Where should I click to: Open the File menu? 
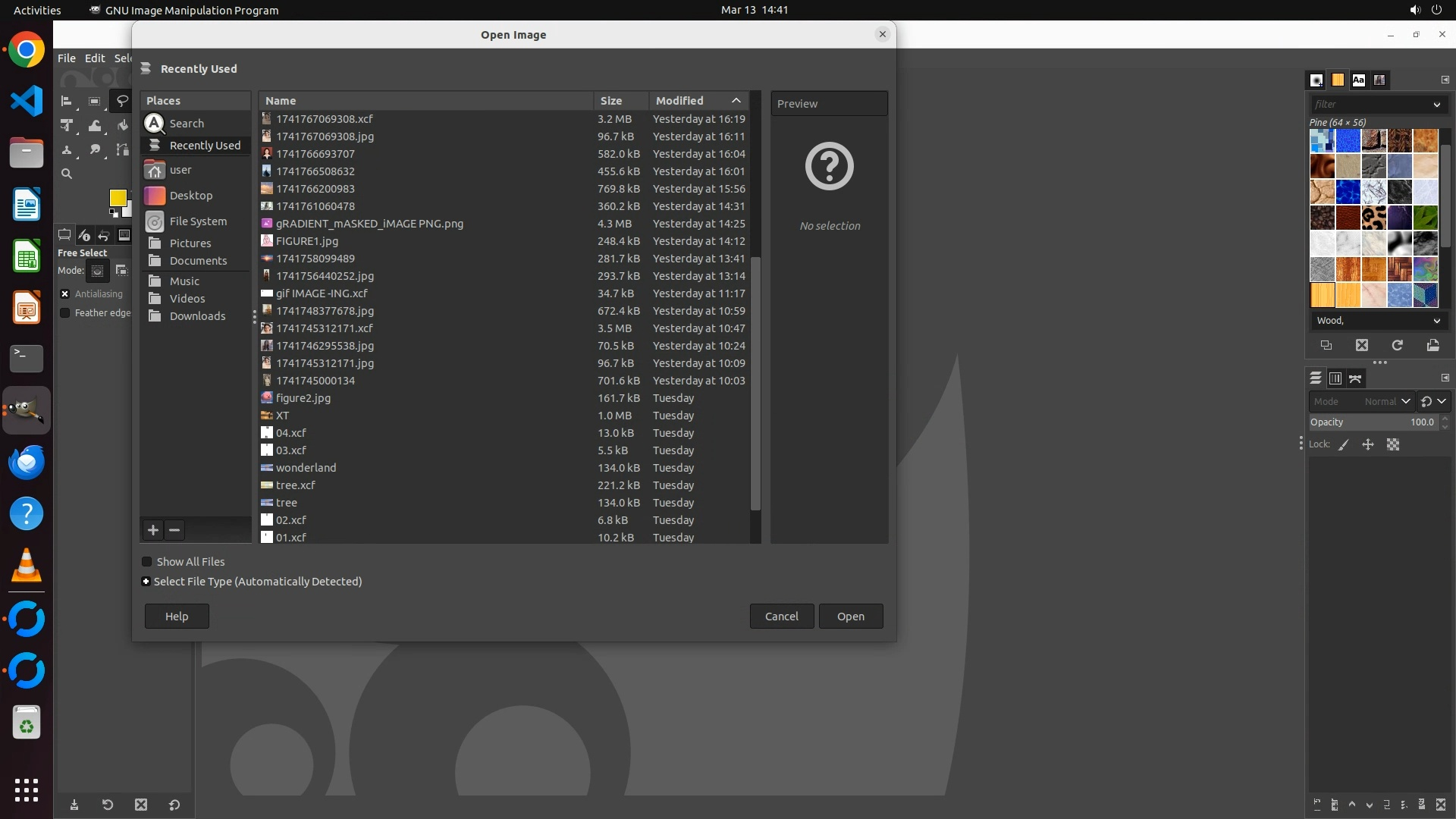tap(67, 58)
